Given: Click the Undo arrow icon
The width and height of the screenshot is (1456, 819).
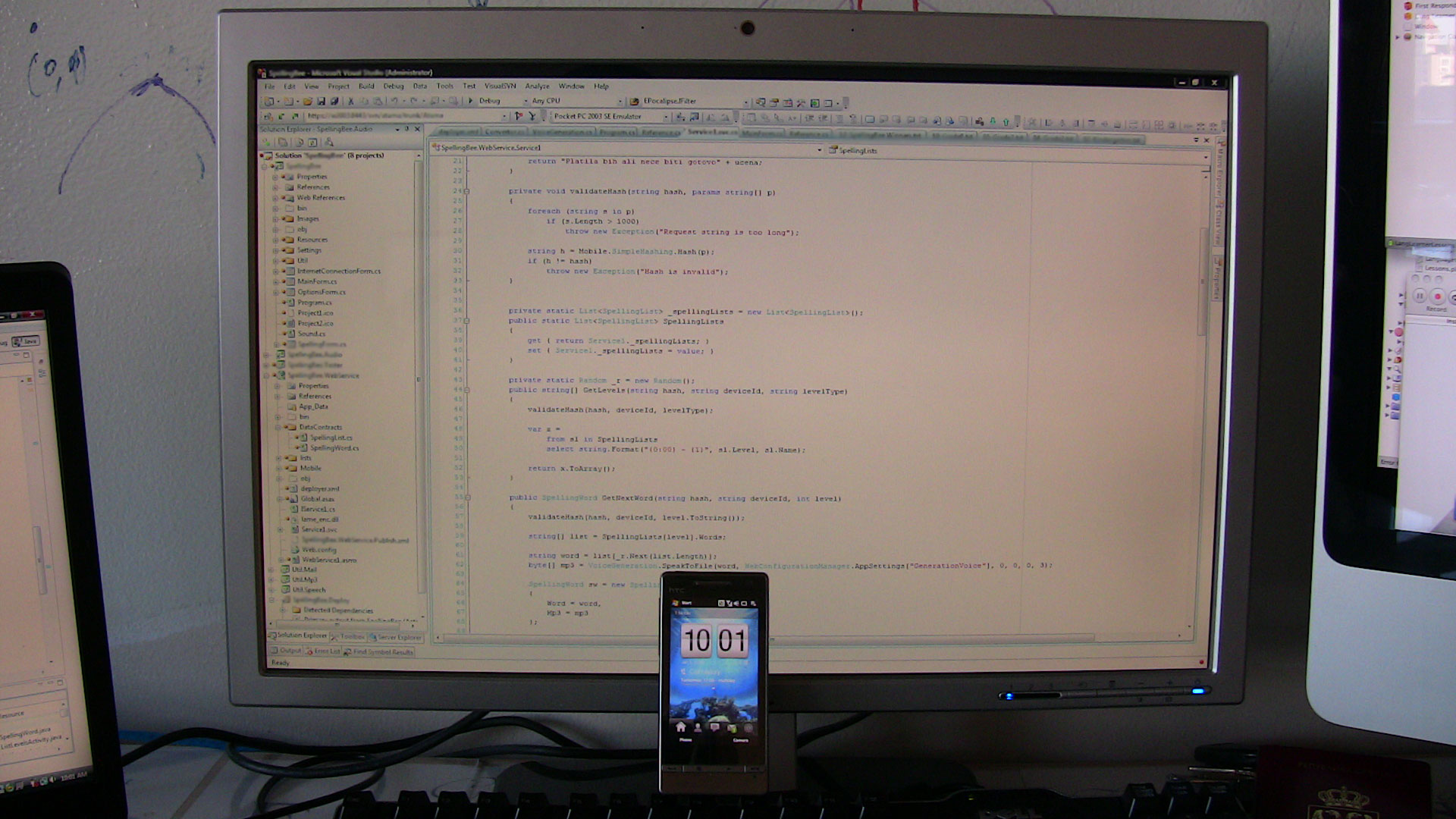Looking at the screenshot, I should 394,101.
